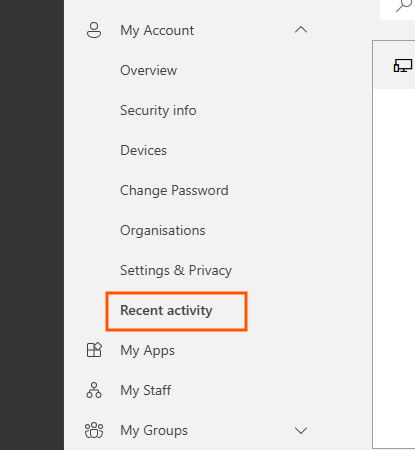Open Settings & Privacy
Image resolution: width=415 pixels, height=450 pixels.
pos(176,270)
